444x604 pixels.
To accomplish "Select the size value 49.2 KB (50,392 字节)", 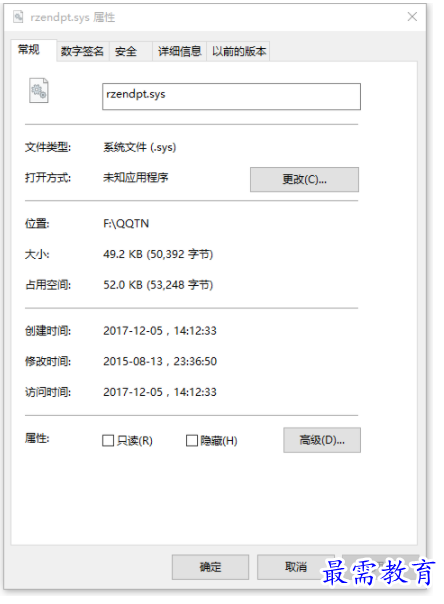I will 158,254.
